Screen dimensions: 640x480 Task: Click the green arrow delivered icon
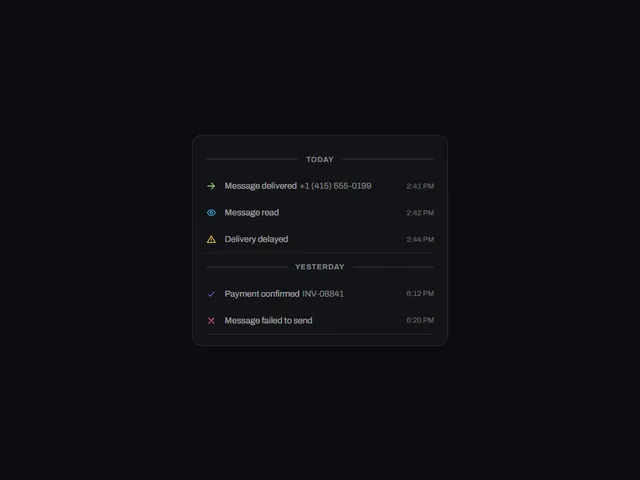[211, 186]
